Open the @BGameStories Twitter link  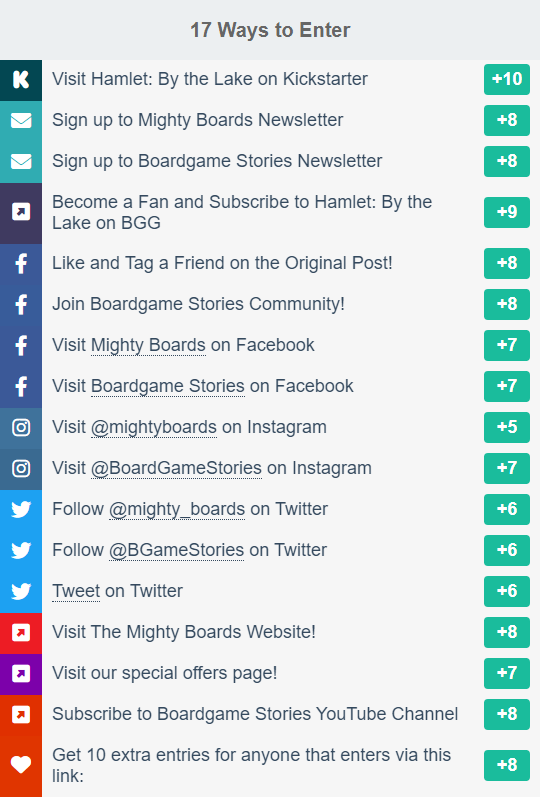pyautogui.click(x=176, y=550)
